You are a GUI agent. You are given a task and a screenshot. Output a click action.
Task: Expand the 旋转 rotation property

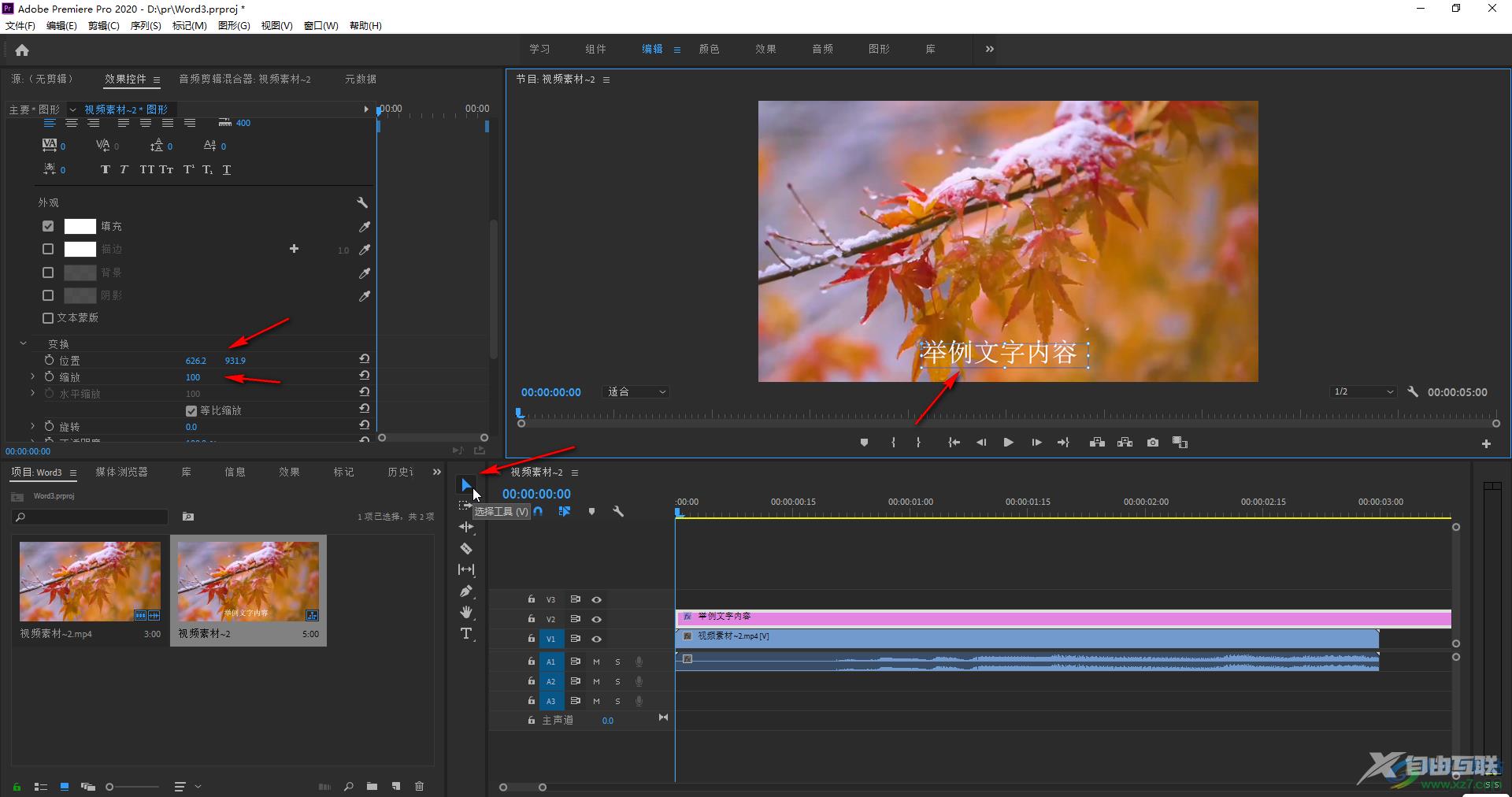pyautogui.click(x=32, y=426)
